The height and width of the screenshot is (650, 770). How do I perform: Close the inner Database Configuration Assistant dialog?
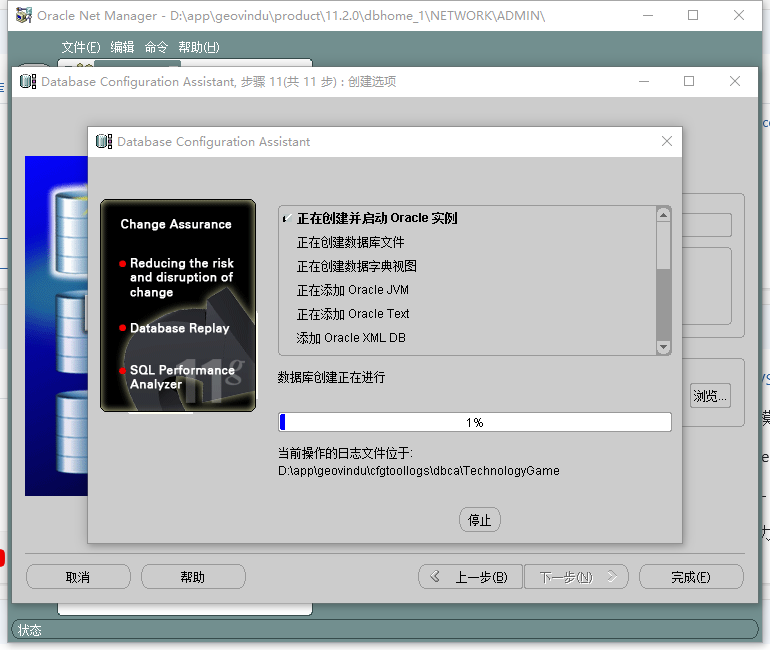click(x=666, y=141)
